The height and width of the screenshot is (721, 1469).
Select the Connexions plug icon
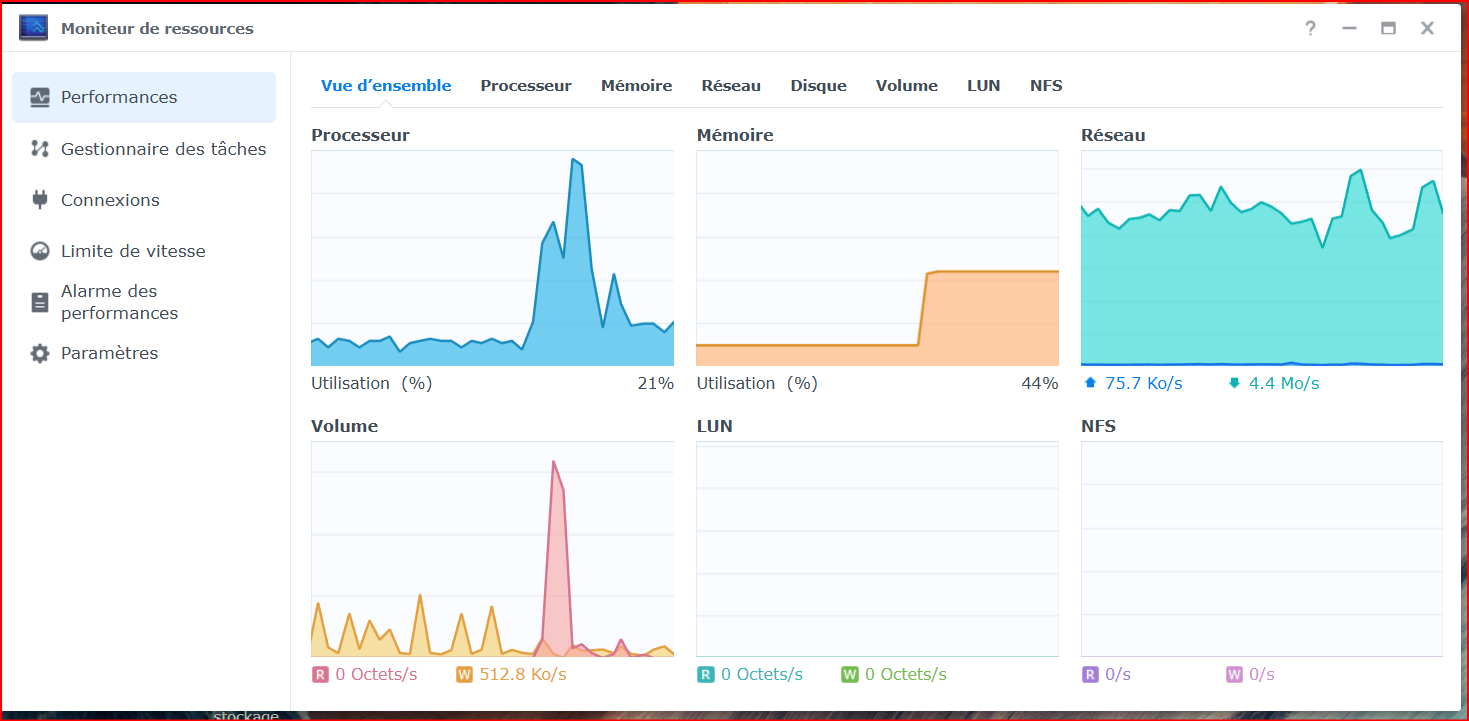pos(40,200)
